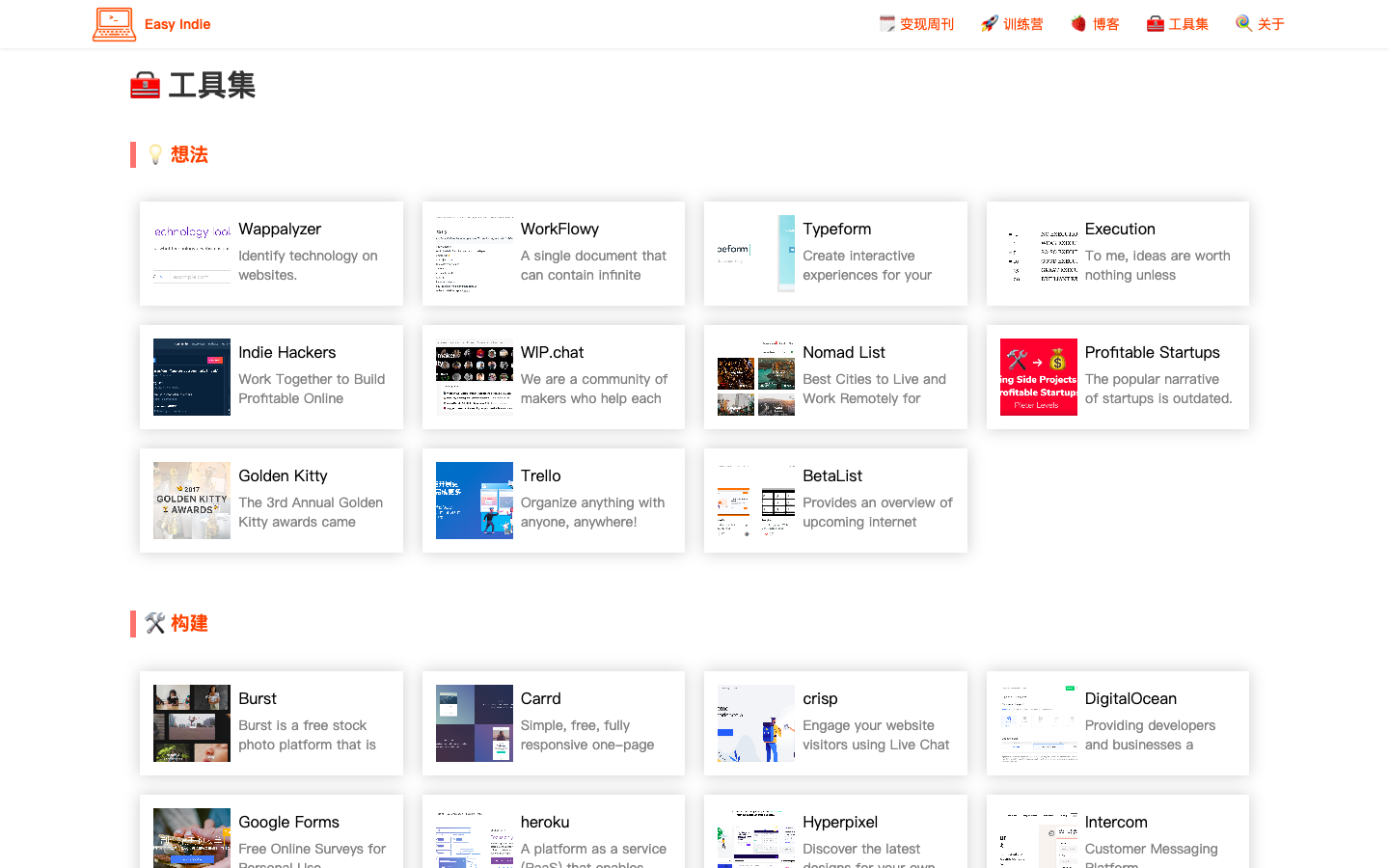Viewport: 1389px width, 868px height.
Task: Select the Golden Kitty awards thumbnail
Action: click(x=192, y=501)
